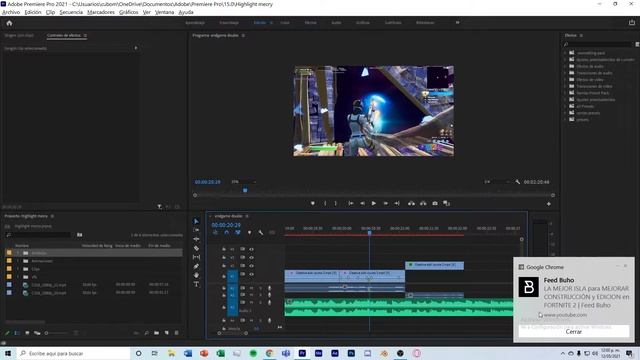Expand Ajustes preestablecidos de Lumetri folder
The image size is (640, 360).
coord(566,60)
